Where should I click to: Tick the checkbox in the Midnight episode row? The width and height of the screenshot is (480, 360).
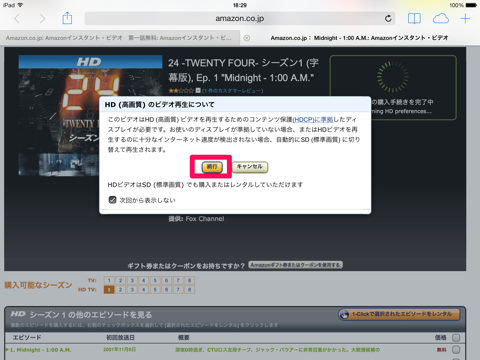[456, 350]
